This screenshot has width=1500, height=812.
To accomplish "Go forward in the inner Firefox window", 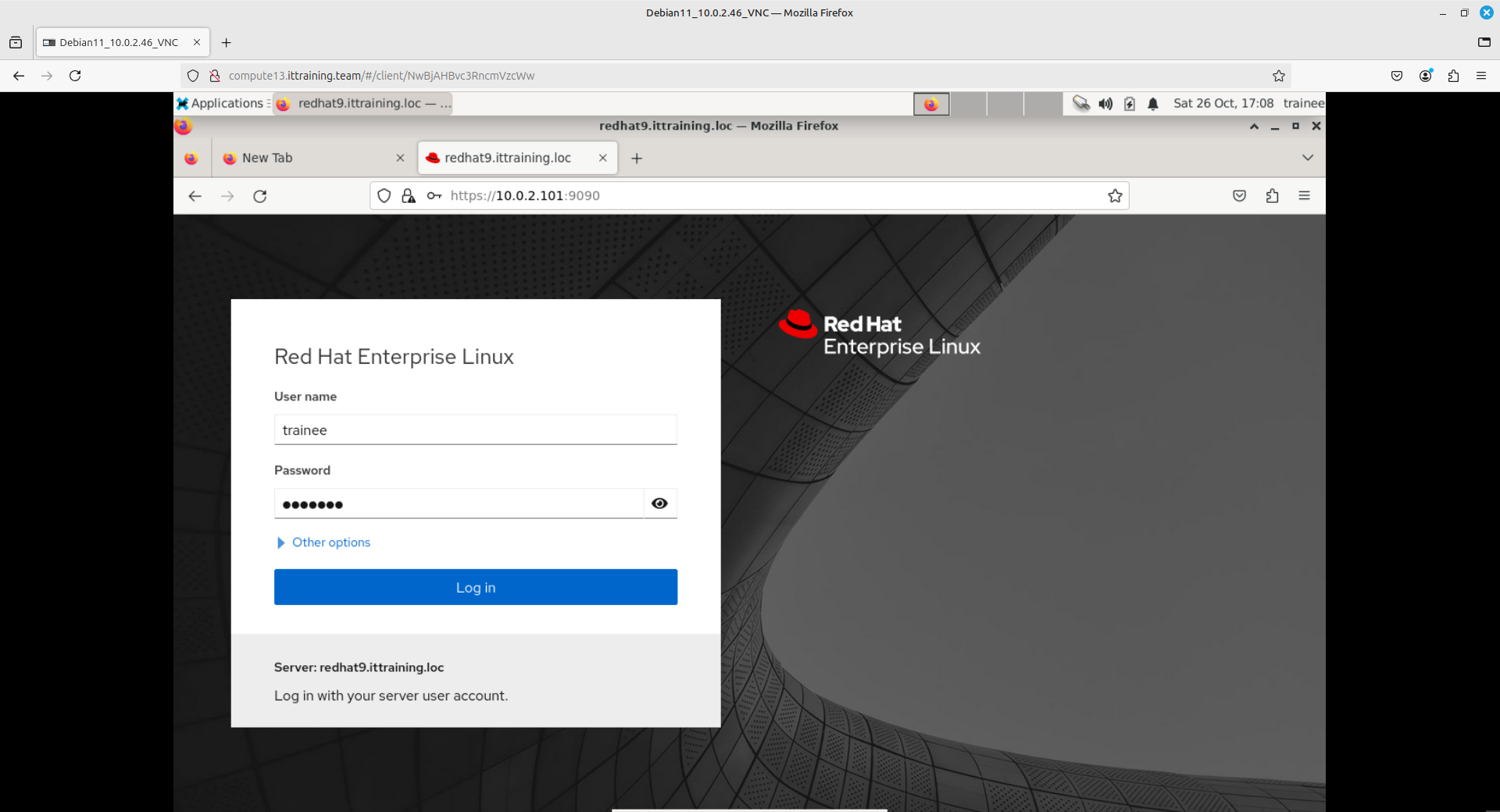I will pos(227,196).
